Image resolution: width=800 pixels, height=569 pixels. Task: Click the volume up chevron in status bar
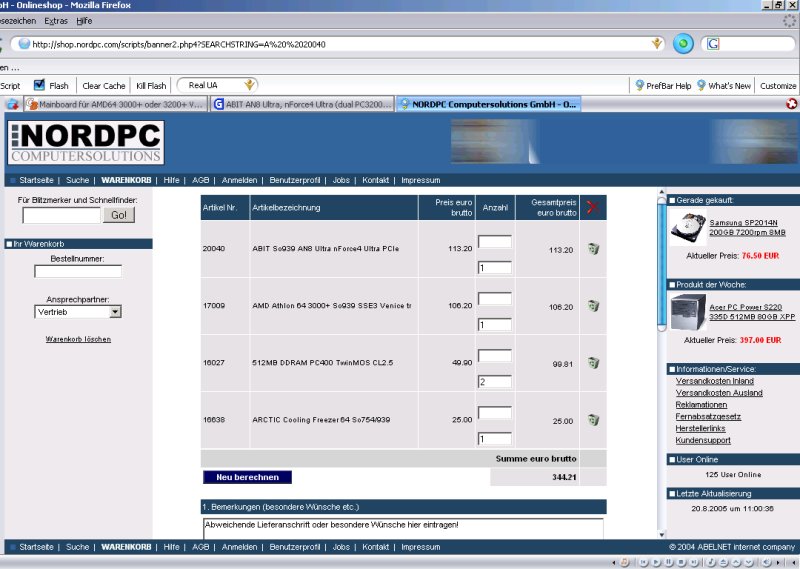(x=736, y=562)
